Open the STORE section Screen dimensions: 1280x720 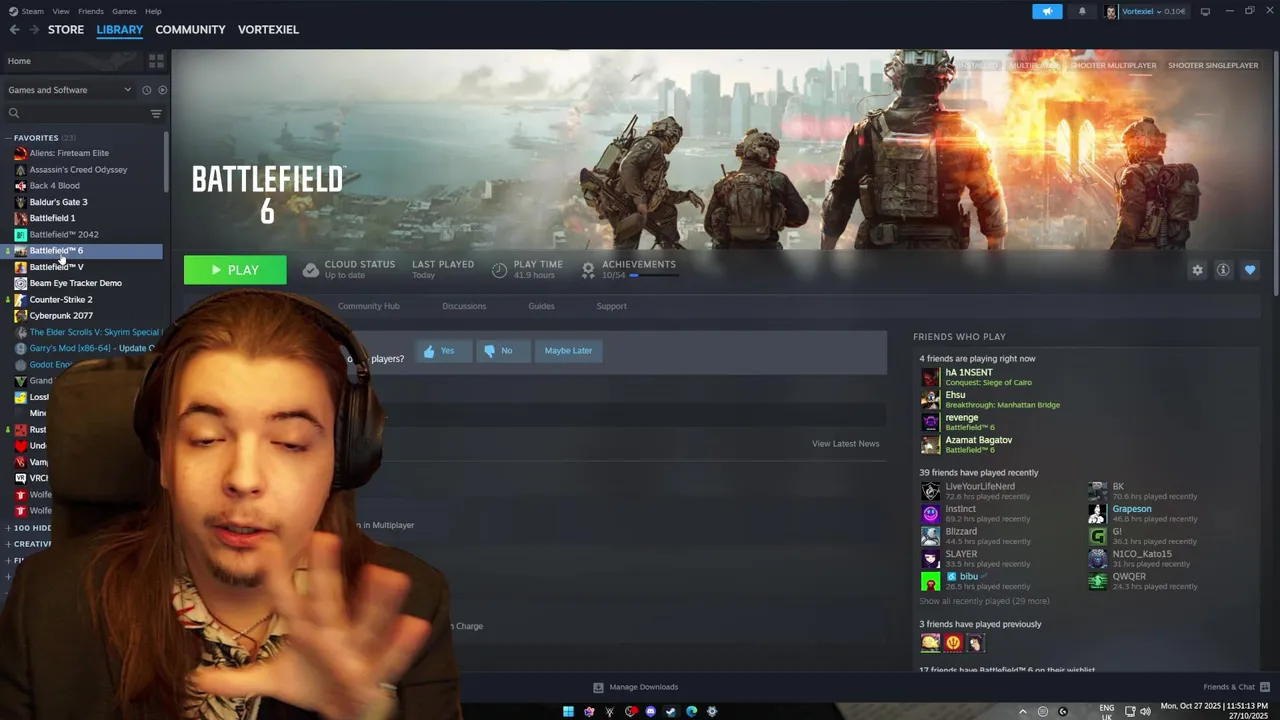[66, 29]
